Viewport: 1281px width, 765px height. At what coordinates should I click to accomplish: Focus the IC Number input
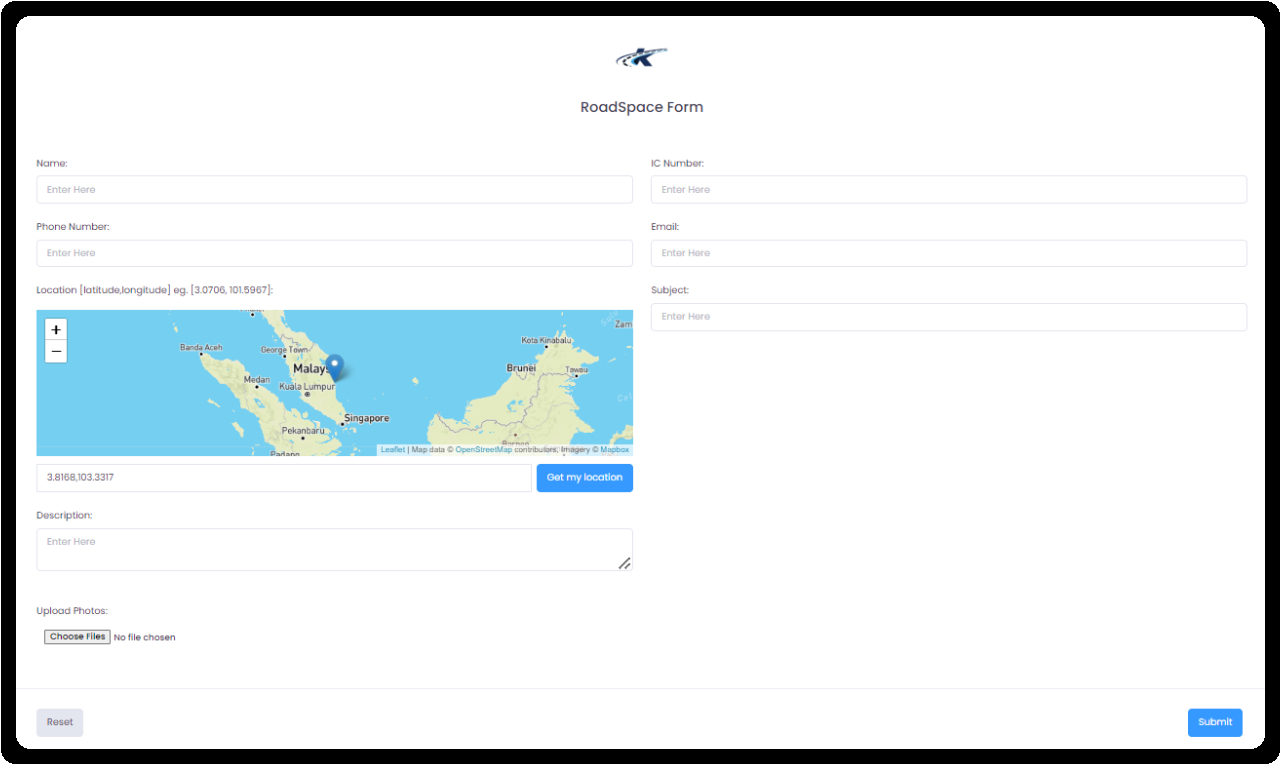948,190
